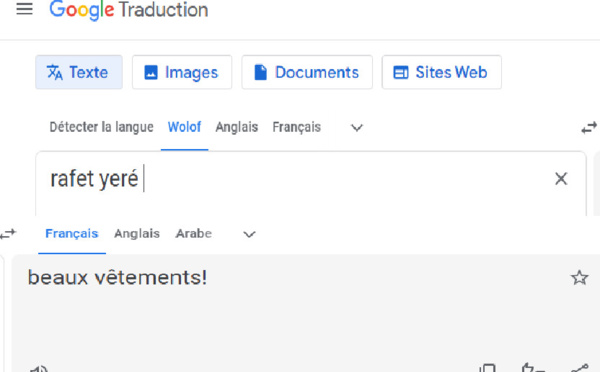Save translation with the star icon

pyautogui.click(x=579, y=277)
